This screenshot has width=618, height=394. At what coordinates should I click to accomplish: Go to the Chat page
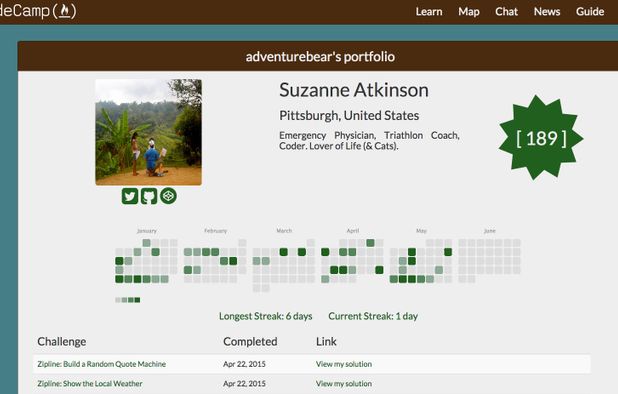pos(506,12)
